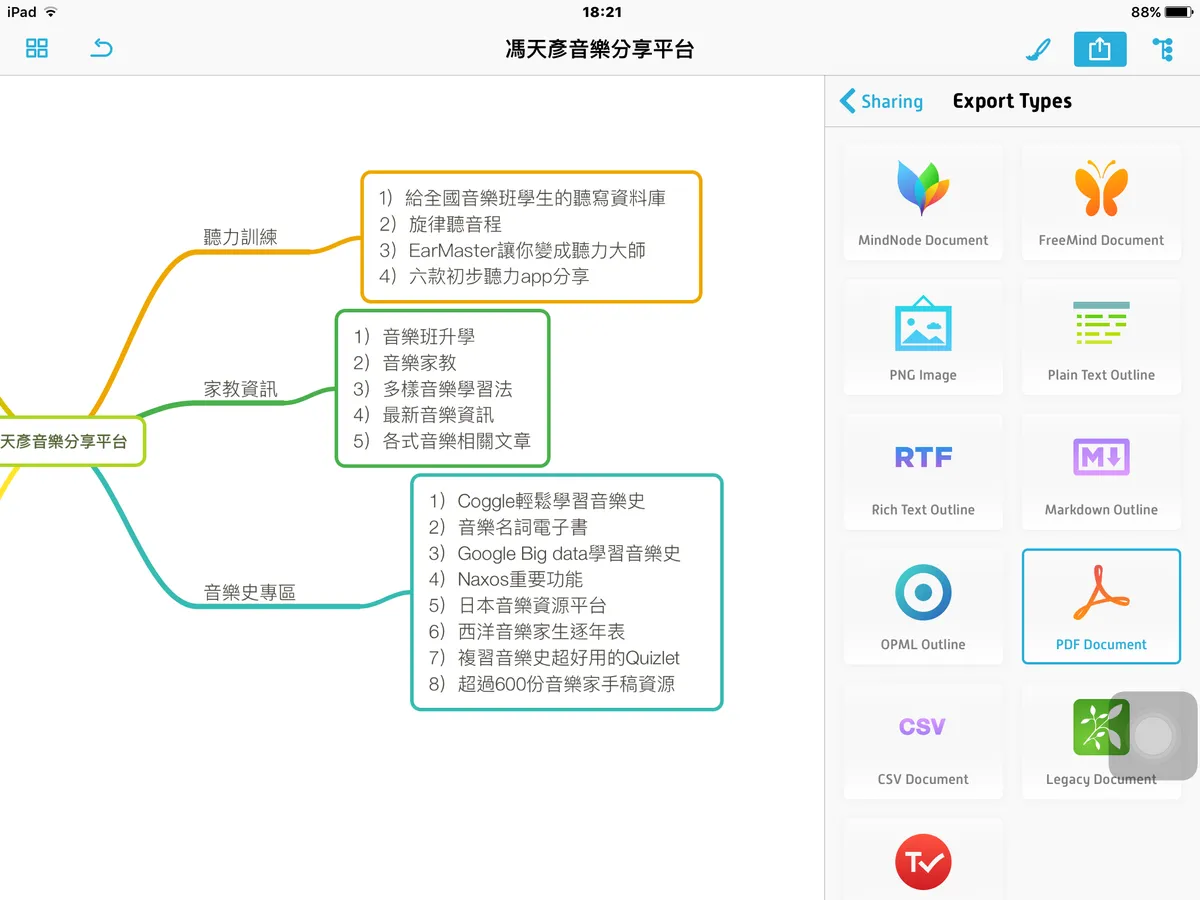Open the outline tree icon

pyautogui.click(x=1163, y=49)
